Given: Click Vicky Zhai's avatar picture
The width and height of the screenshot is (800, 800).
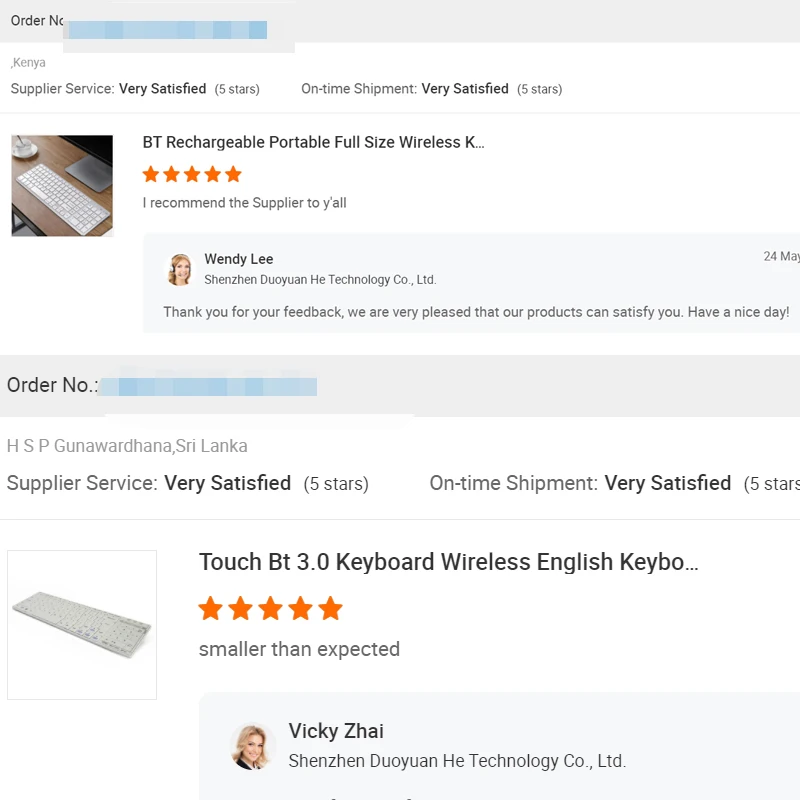Looking at the screenshot, I should [253, 746].
